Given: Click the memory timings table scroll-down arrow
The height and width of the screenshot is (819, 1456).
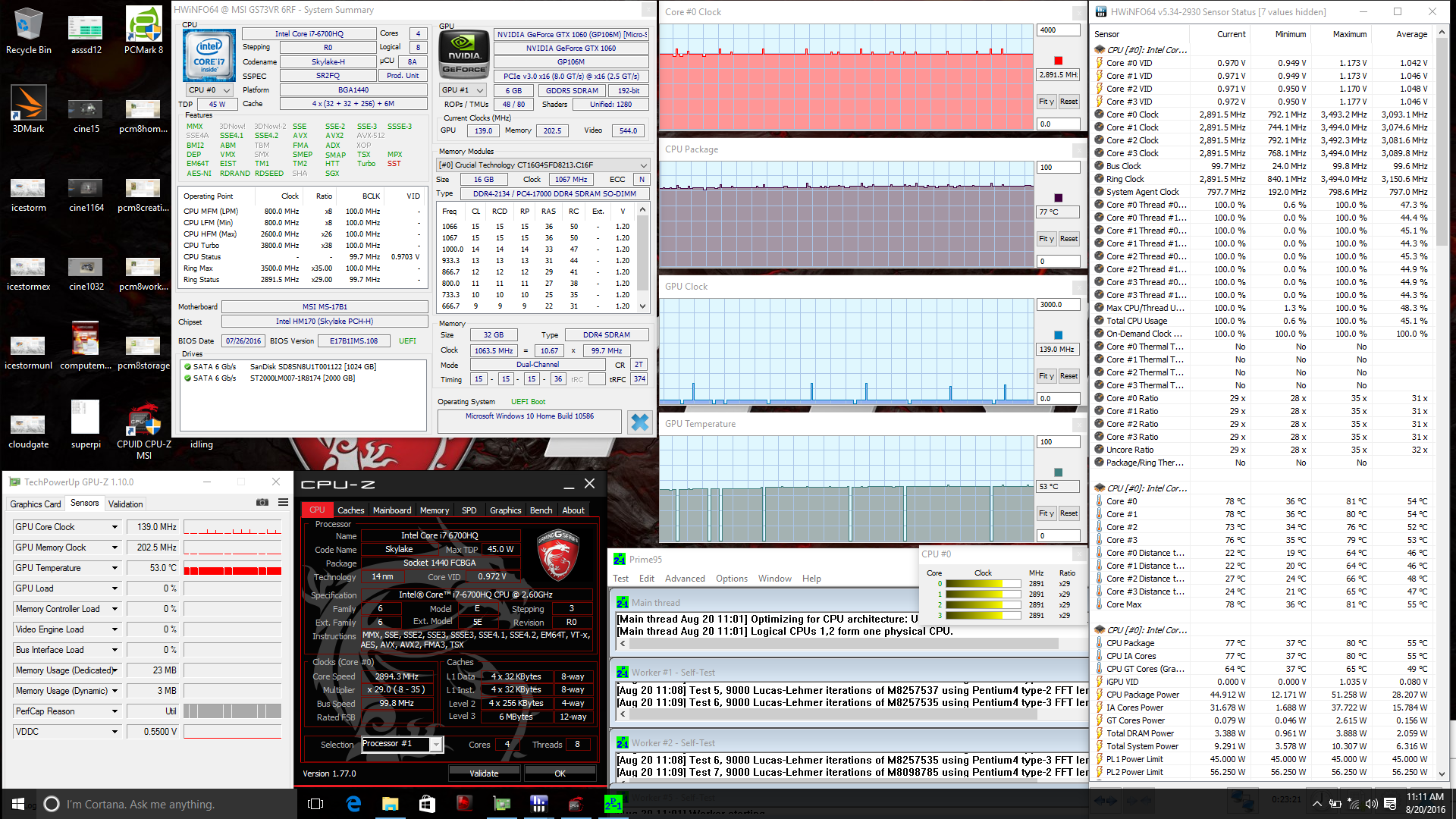Looking at the screenshot, I should (643, 306).
